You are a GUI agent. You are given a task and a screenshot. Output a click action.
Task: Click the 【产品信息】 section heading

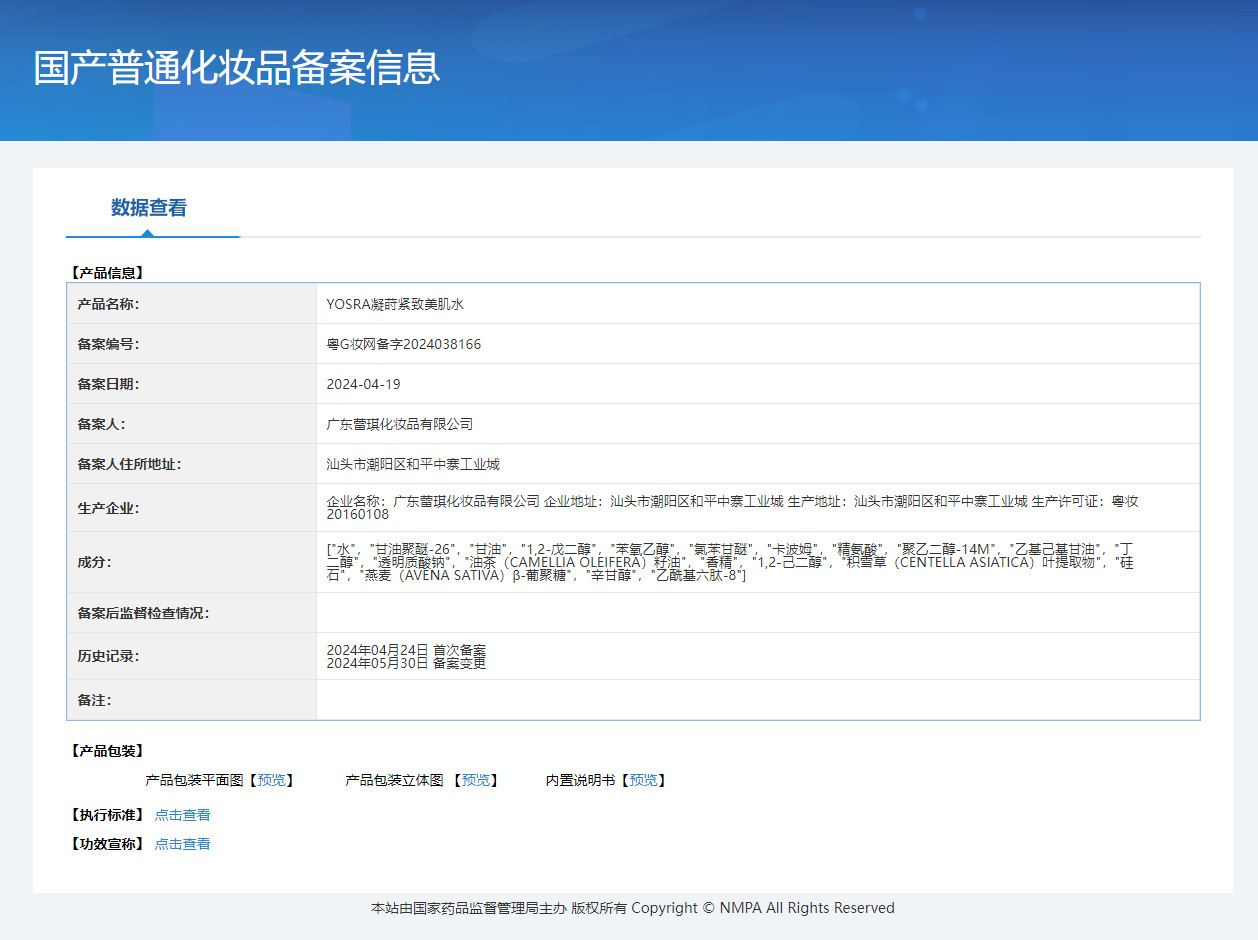(x=107, y=272)
